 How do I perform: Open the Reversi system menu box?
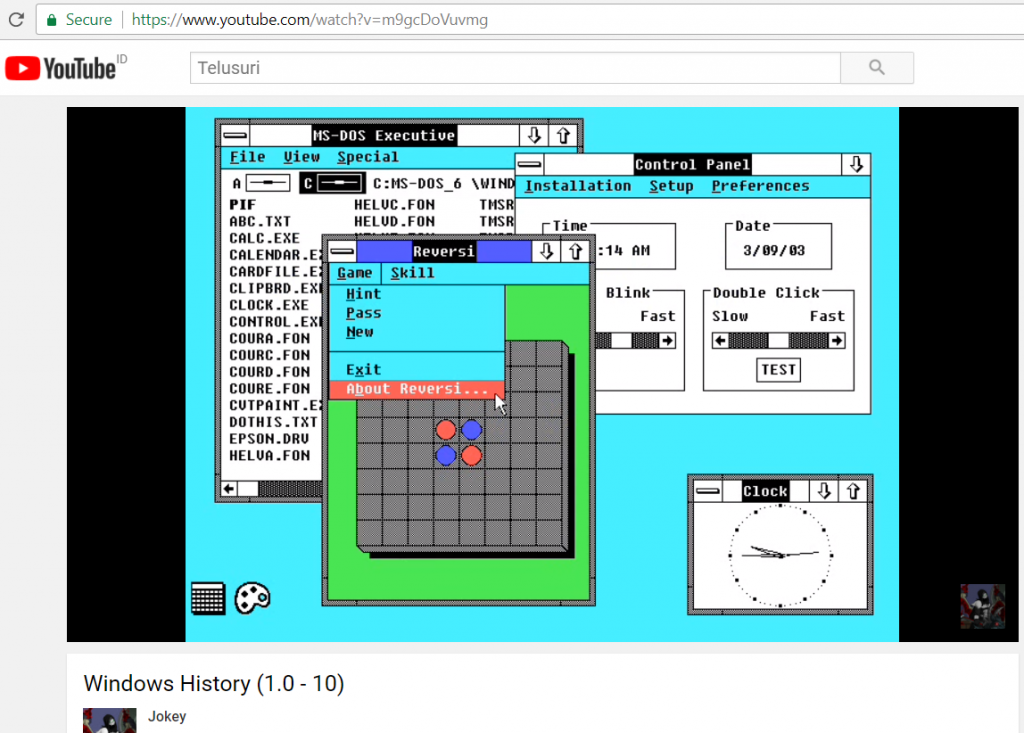(x=342, y=251)
